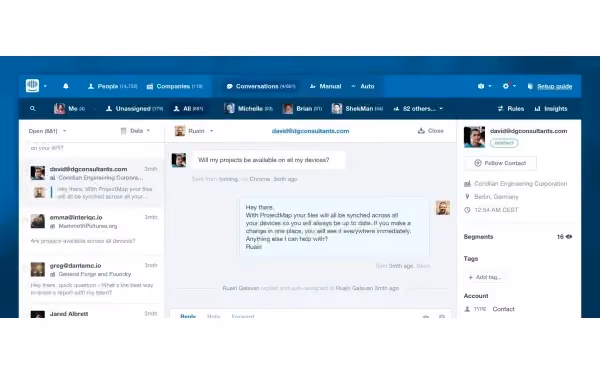This screenshot has height=375, width=600.
Task: Open Rules
Action: click(x=510, y=109)
